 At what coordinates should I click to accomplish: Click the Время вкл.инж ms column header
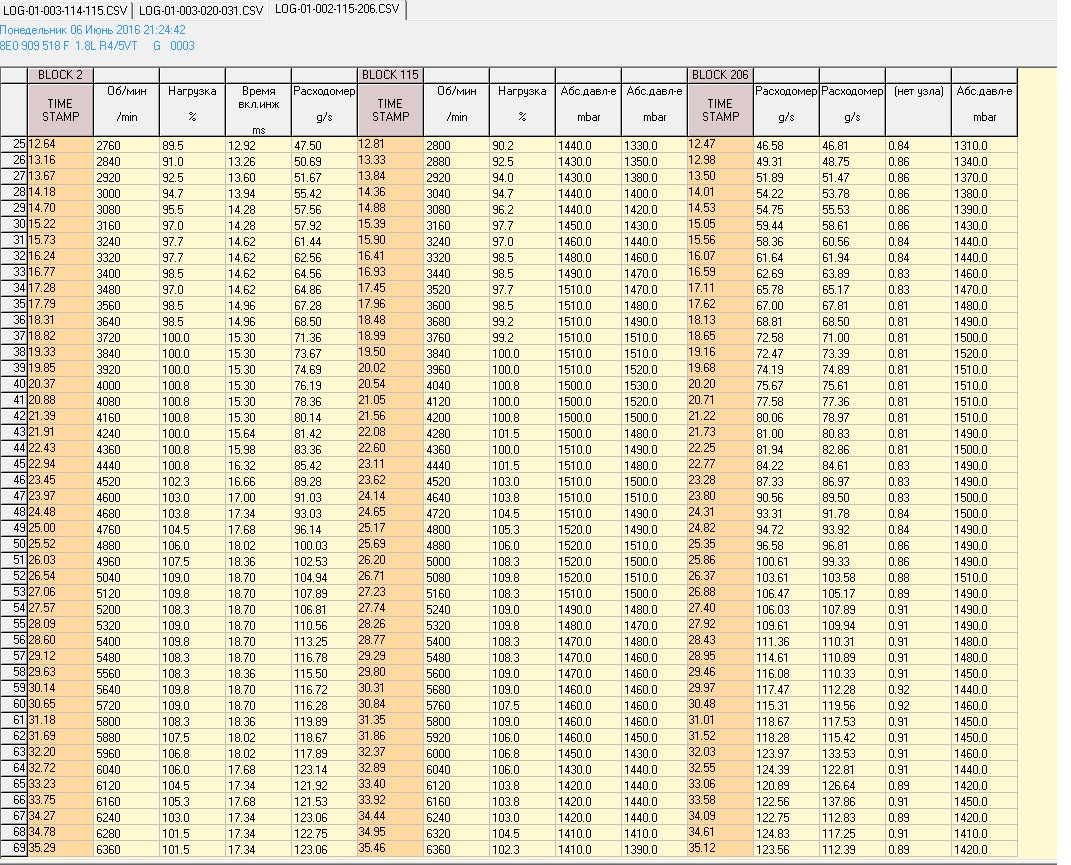coord(258,110)
